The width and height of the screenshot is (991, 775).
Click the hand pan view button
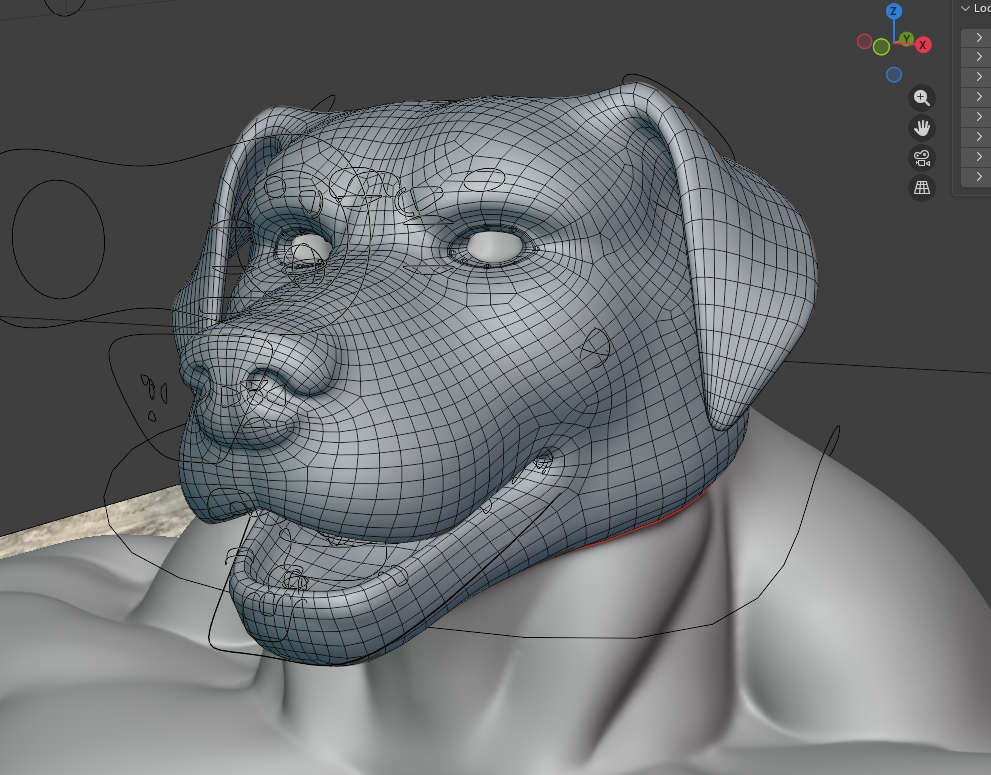(921, 128)
